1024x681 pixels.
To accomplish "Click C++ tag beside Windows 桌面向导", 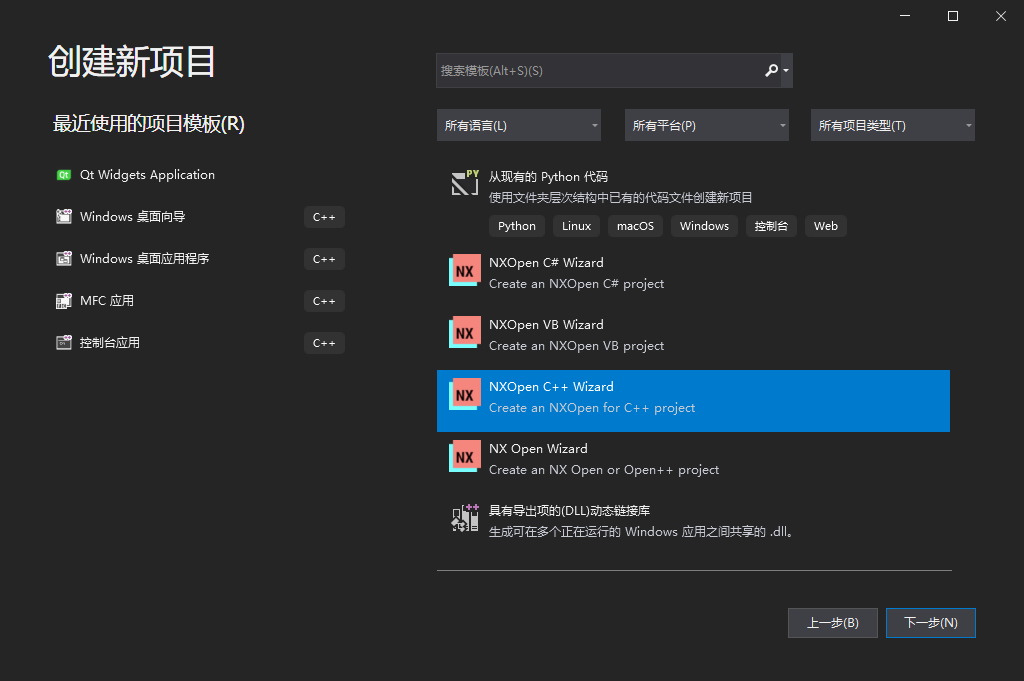I will (324, 217).
